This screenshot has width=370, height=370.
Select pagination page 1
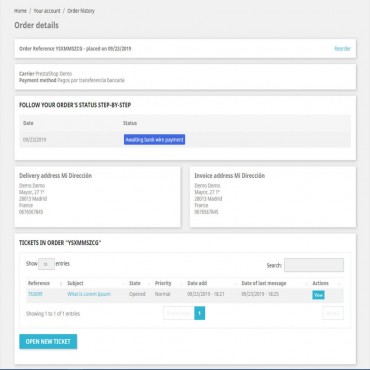click(x=200, y=313)
